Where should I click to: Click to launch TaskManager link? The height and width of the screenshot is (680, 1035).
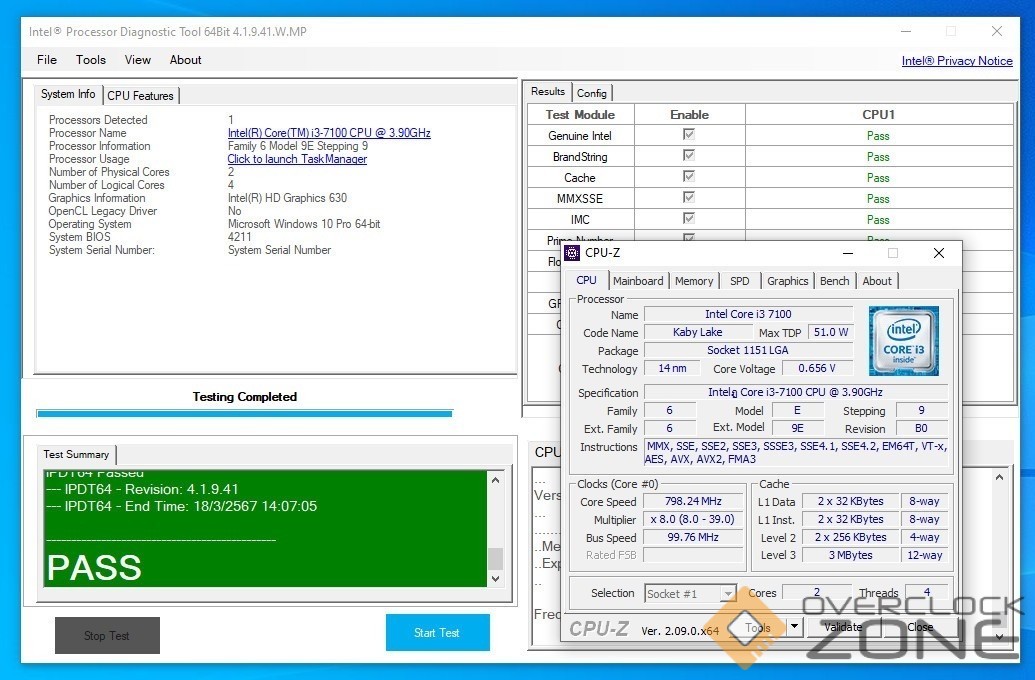[x=297, y=159]
